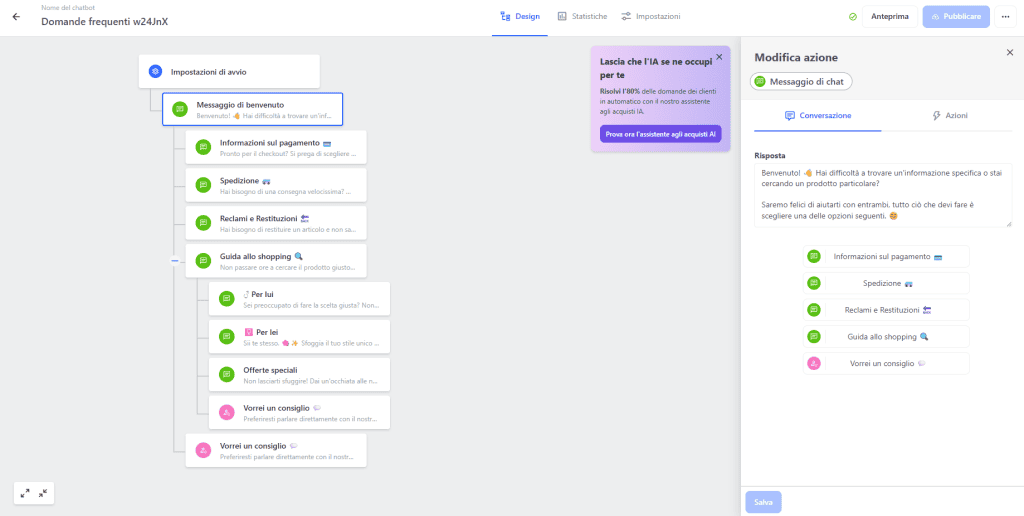This screenshot has width=1024, height=516.
Task: Click the resize handle of the Risposta box
Action: (x=1008, y=223)
